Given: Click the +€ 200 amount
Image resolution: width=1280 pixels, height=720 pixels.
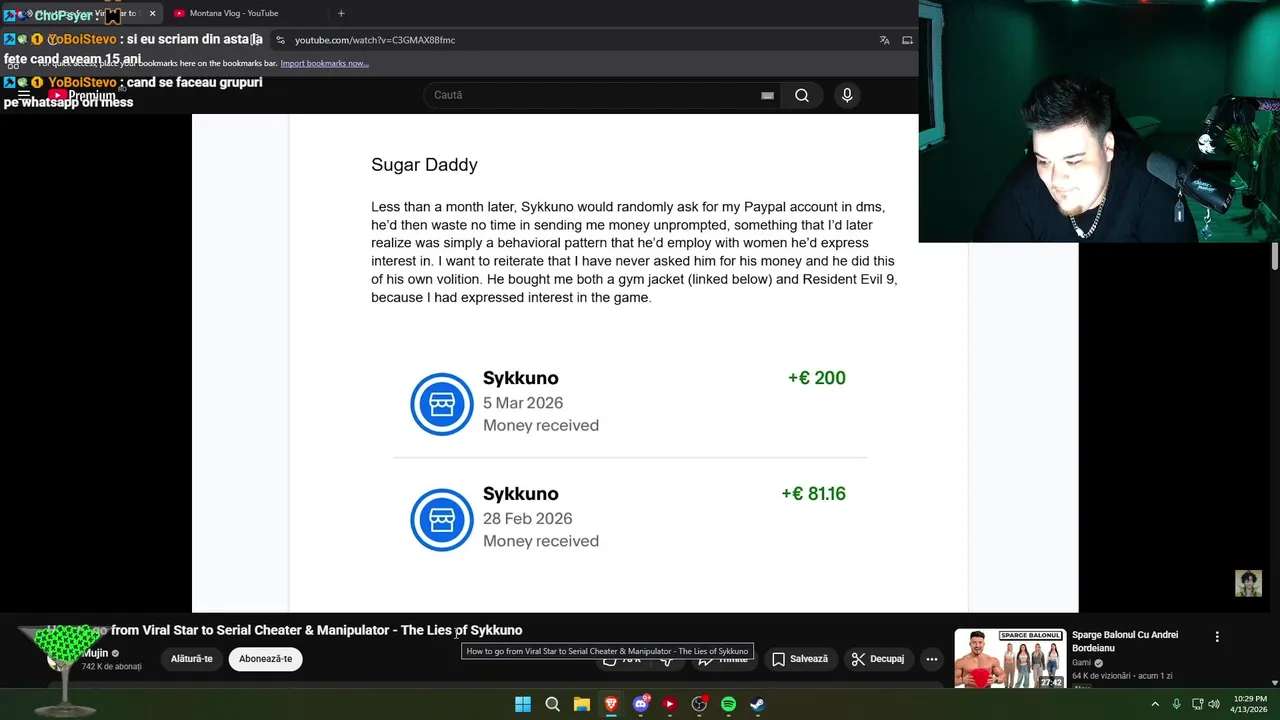Looking at the screenshot, I should [816, 378].
